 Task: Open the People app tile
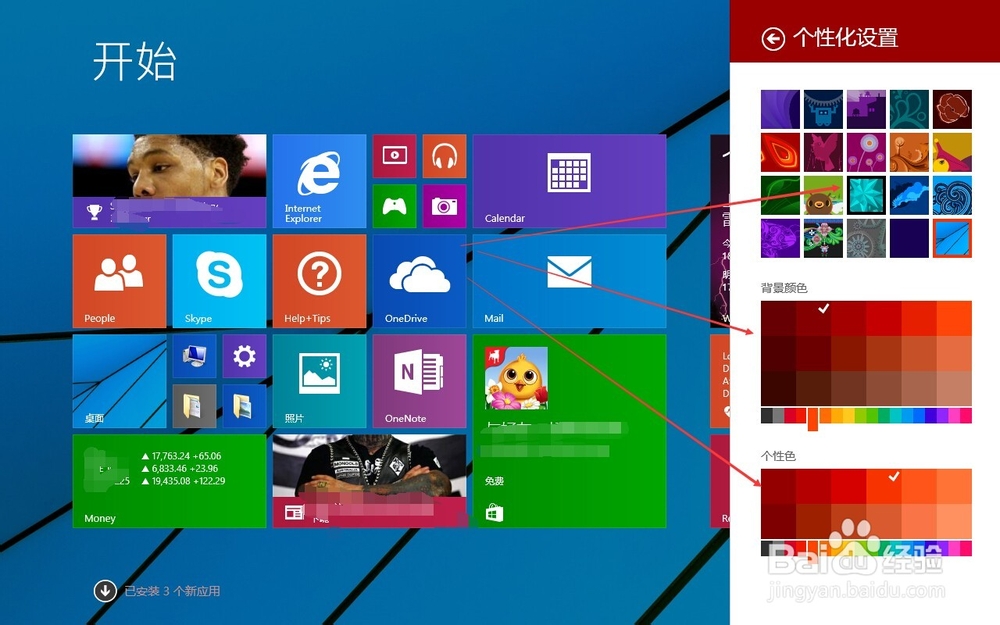click(118, 280)
